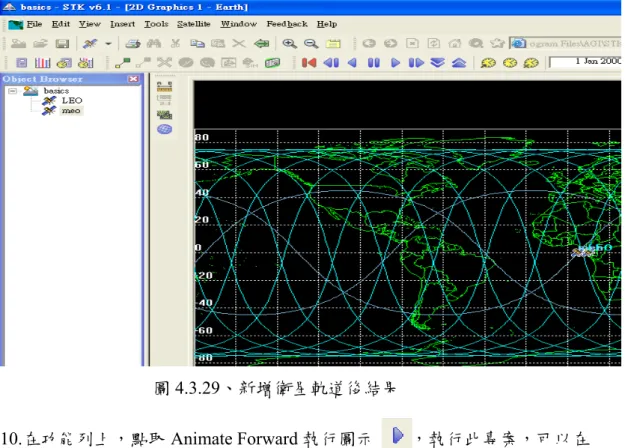Open the Tools menu
Screen dimensions: 625x448
click(156, 24)
